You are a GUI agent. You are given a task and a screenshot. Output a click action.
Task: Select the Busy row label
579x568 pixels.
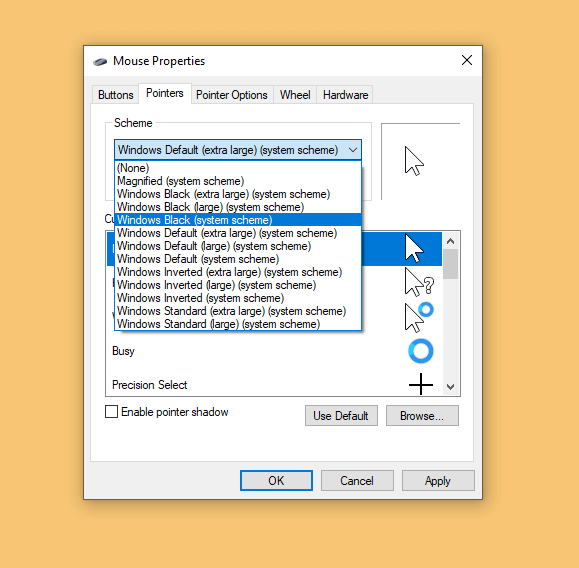(x=123, y=351)
